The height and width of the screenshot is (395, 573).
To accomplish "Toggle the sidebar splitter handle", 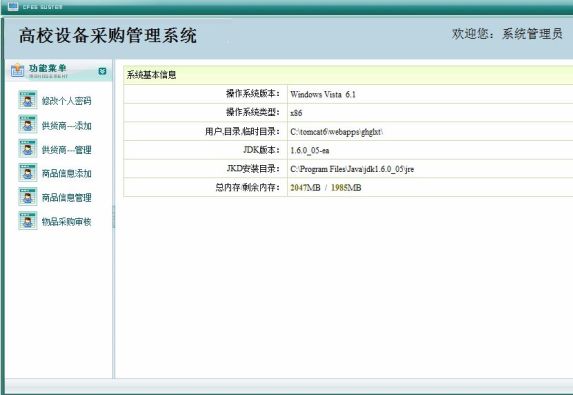I will point(114,216).
